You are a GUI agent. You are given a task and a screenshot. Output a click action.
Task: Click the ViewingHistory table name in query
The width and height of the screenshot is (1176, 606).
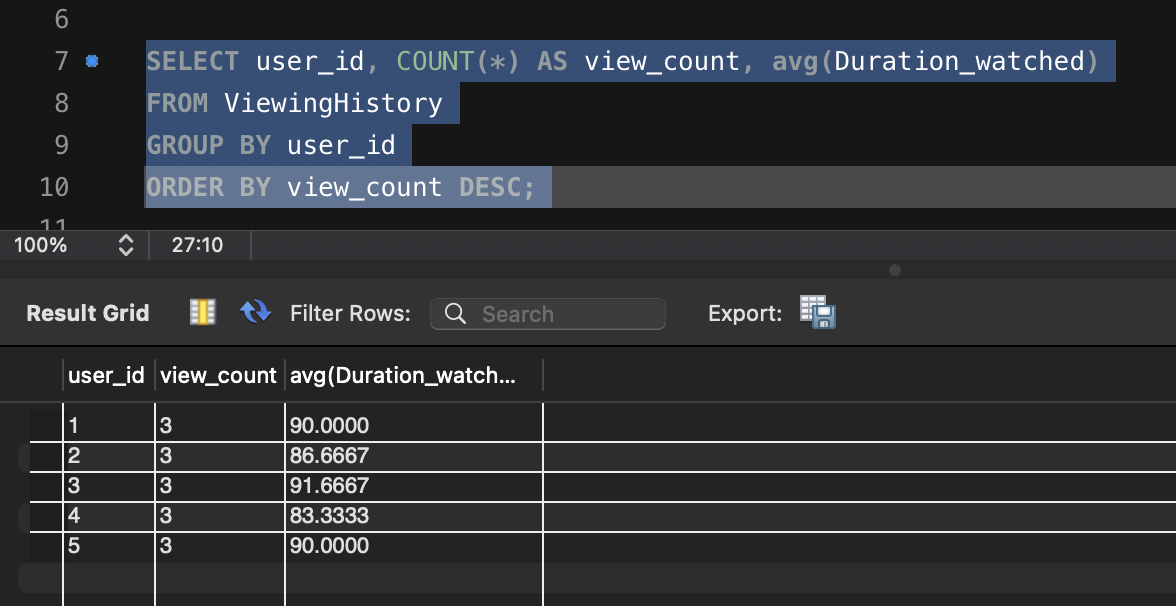332,103
